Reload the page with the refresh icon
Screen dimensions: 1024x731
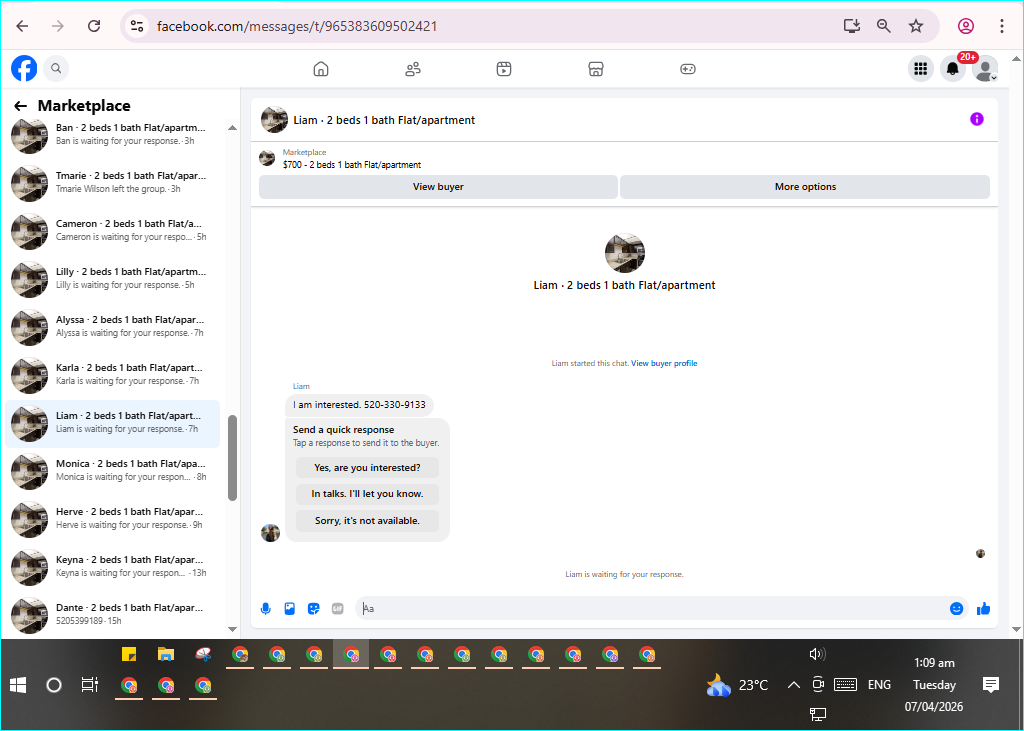[x=94, y=26]
